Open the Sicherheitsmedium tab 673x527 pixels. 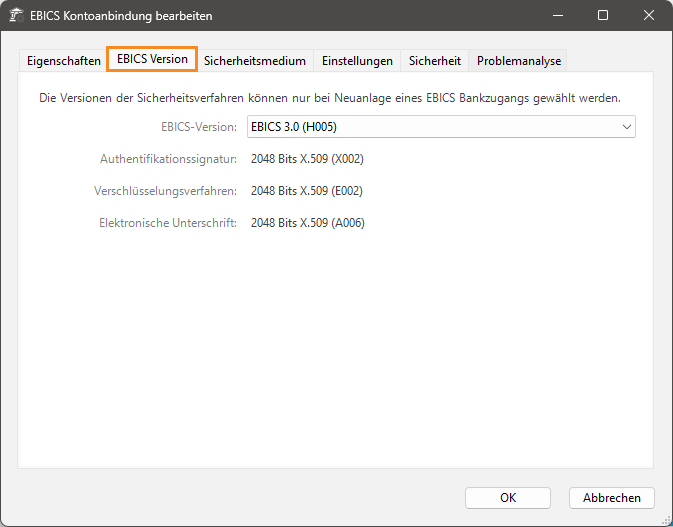(255, 61)
